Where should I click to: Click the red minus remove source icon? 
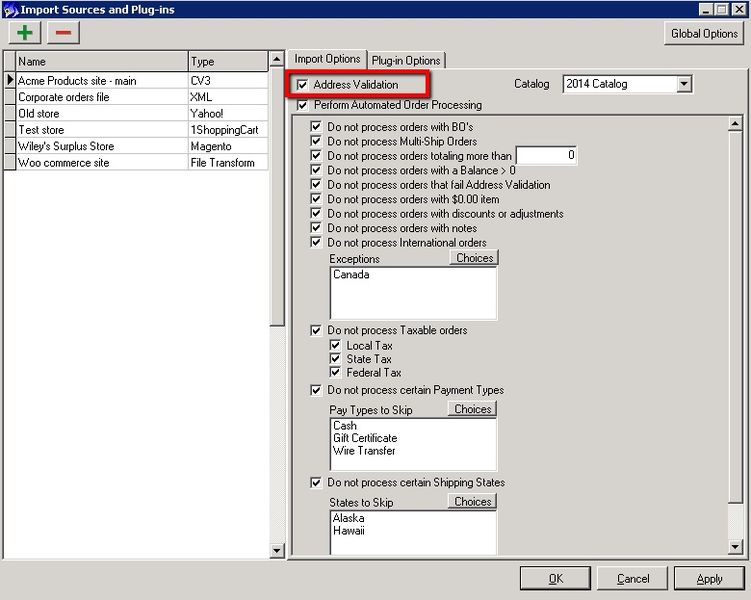(x=62, y=32)
